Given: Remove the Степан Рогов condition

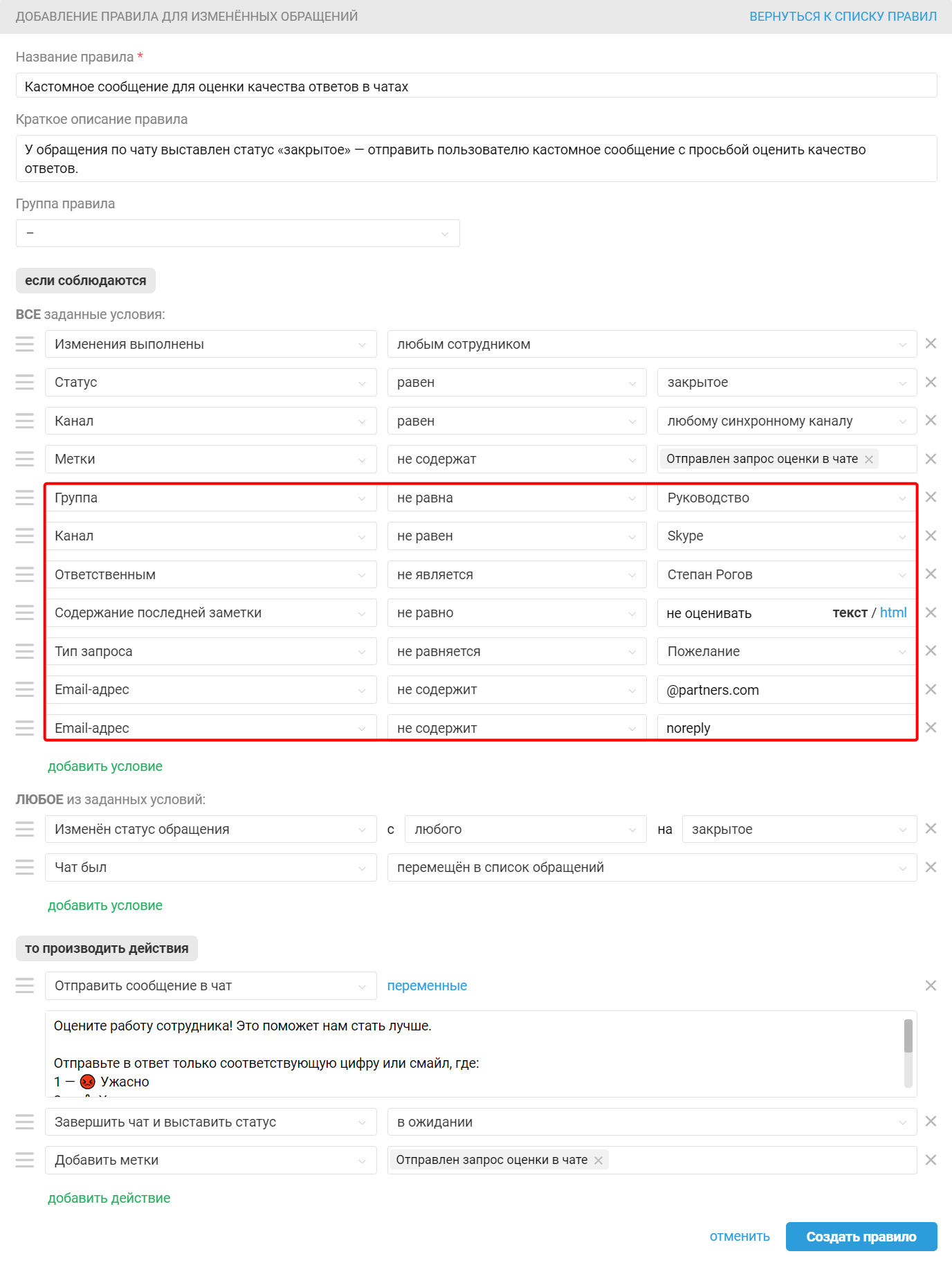Looking at the screenshot, I should (931, 574).
